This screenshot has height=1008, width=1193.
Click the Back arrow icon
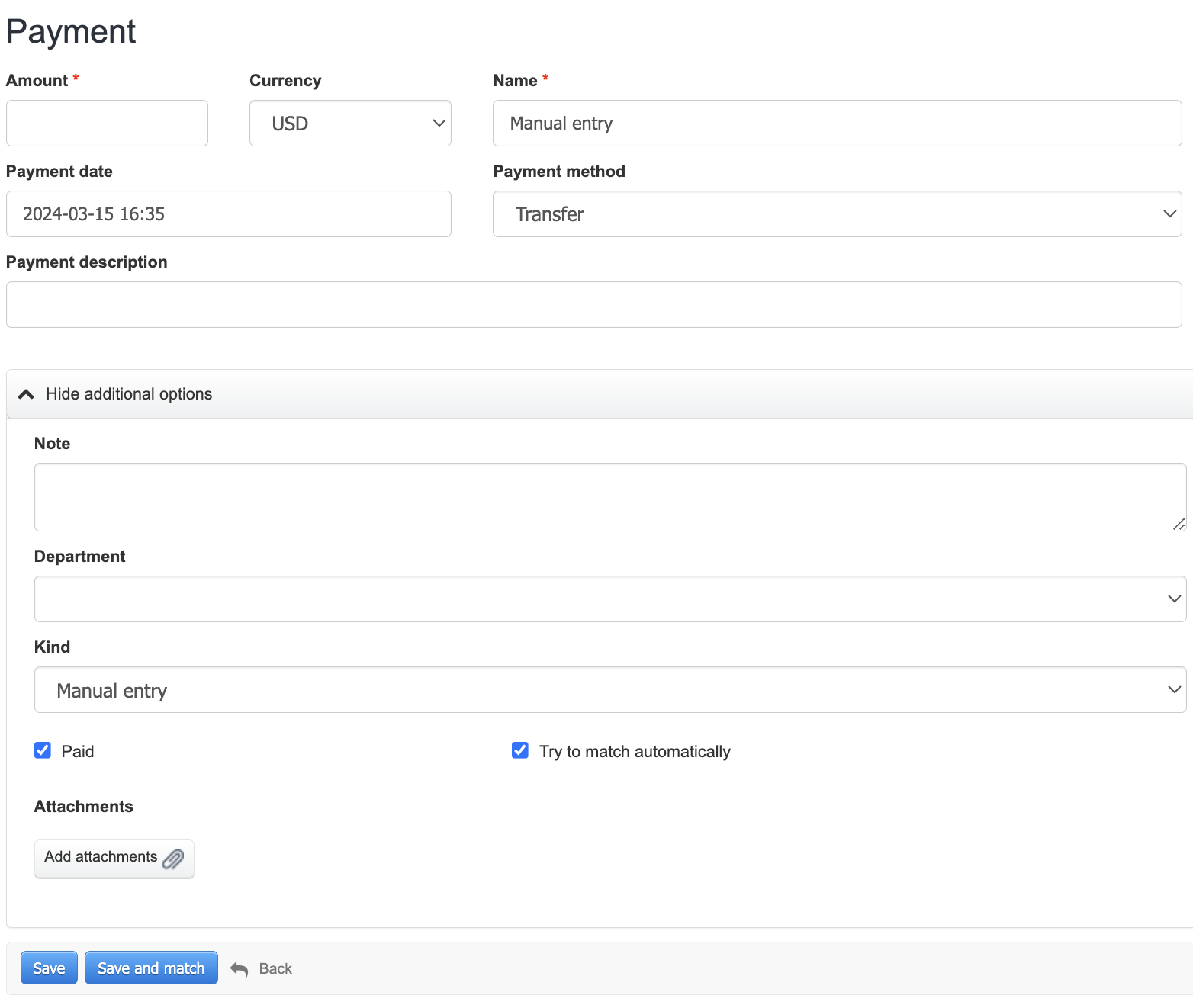(x=240, y=969)
